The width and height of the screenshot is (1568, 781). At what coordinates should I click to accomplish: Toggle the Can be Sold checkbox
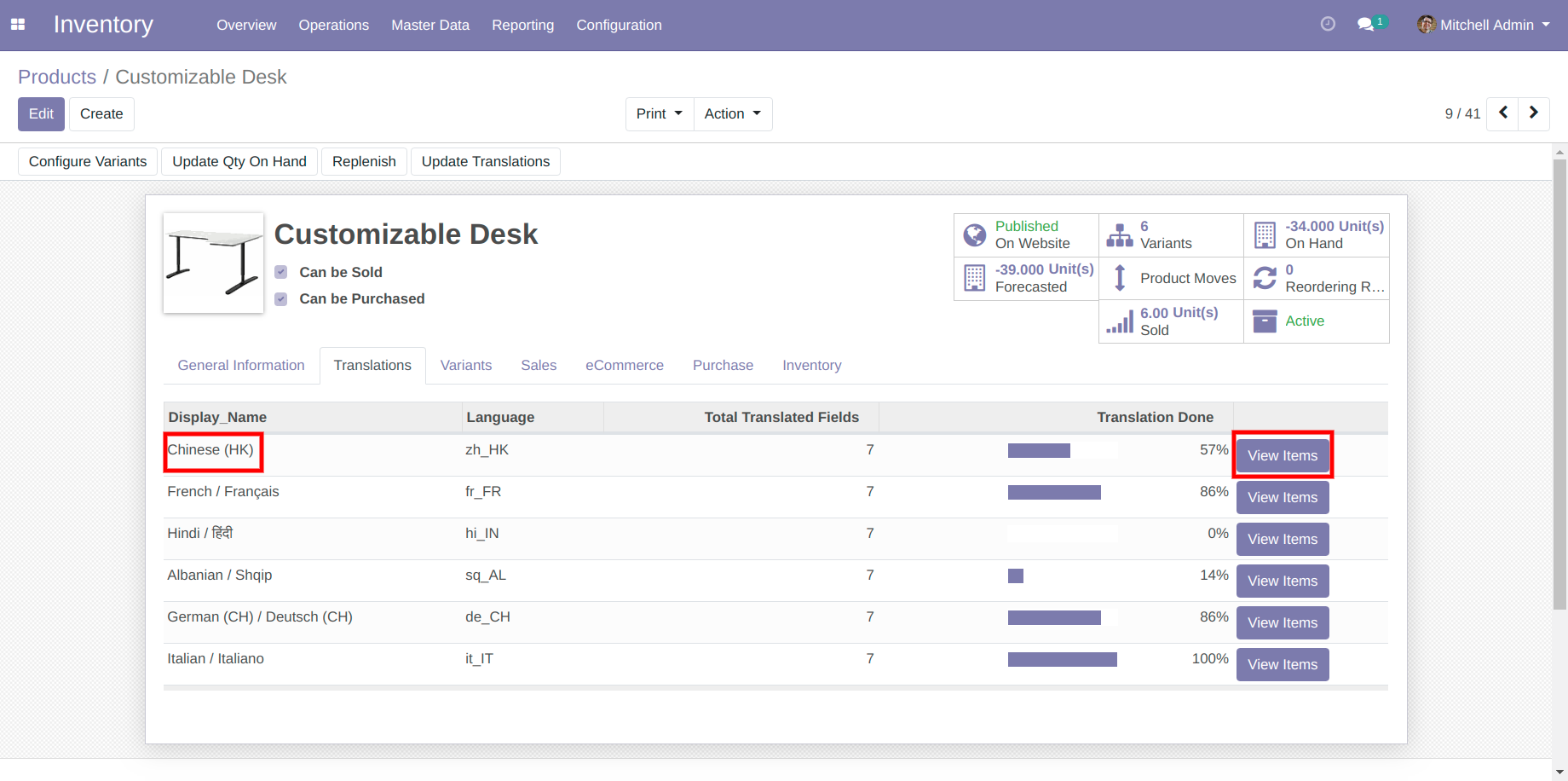(x=281, y=273)
